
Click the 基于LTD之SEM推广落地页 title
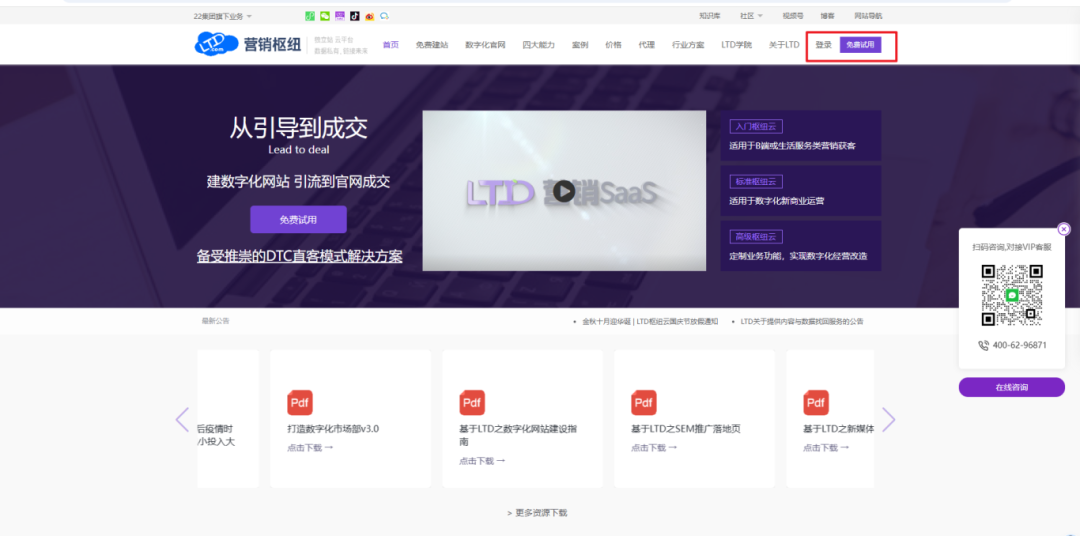686,428
